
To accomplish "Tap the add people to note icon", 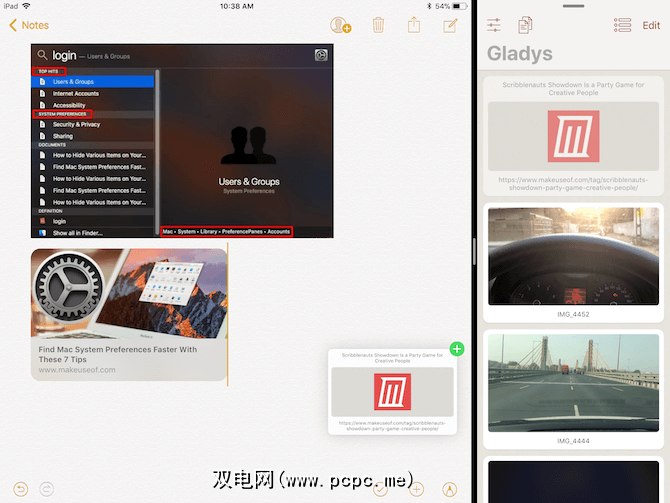I will point(340,25).
